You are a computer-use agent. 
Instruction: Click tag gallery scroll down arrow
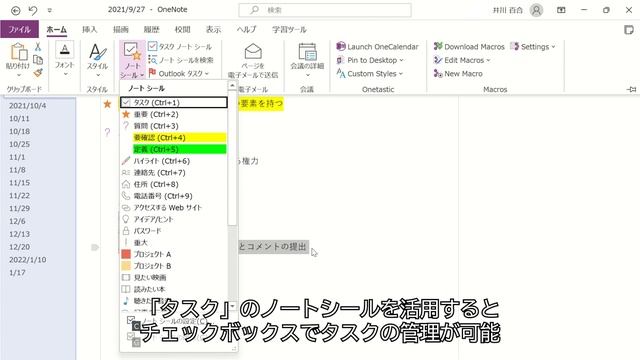point(232,306)
